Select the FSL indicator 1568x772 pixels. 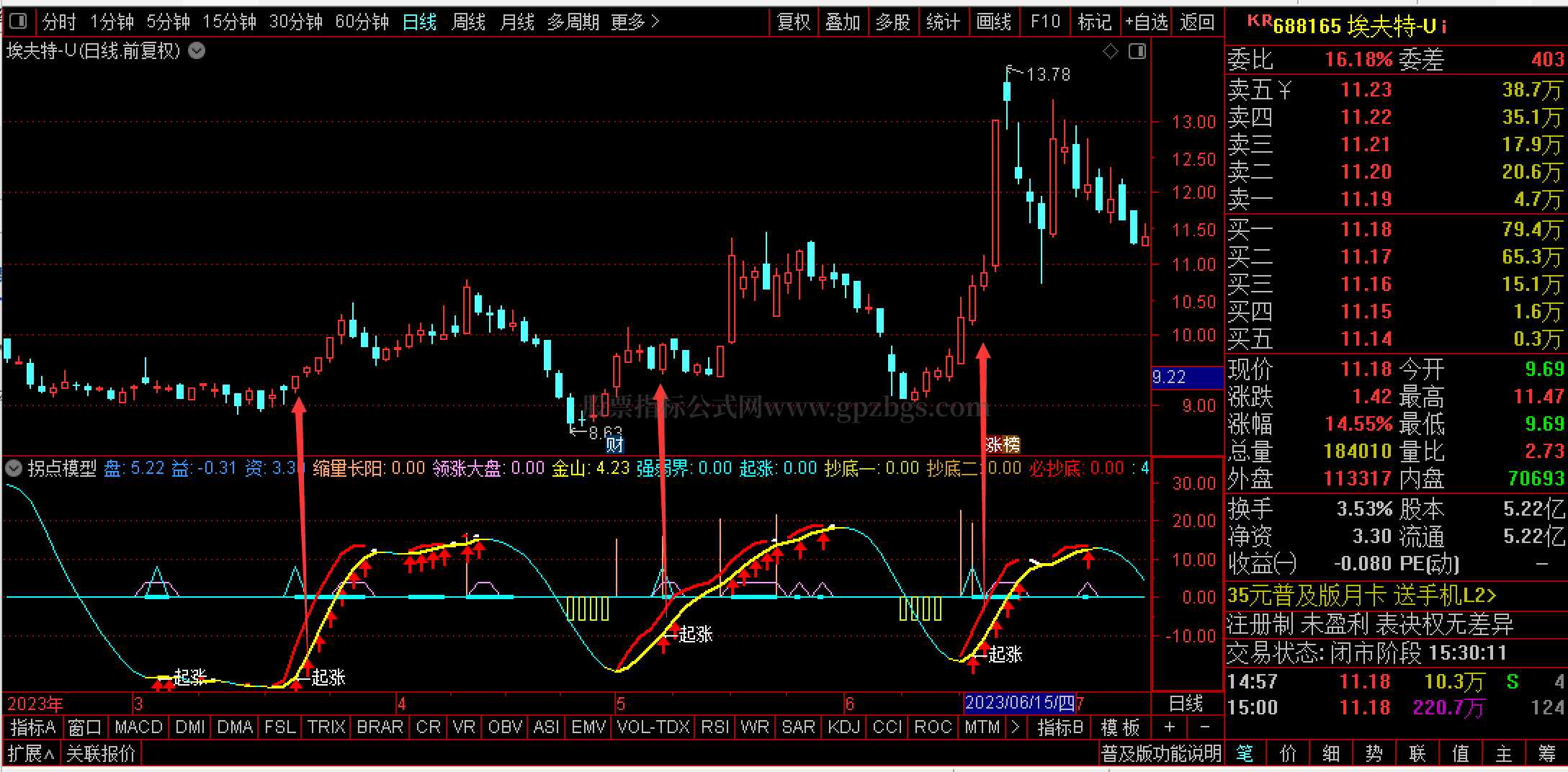coord(281,727)
